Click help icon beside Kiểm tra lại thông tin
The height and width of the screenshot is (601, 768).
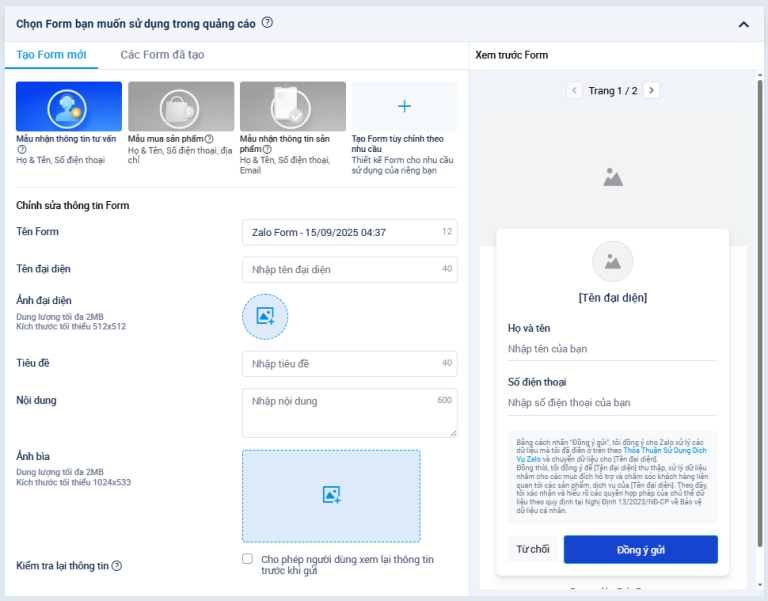coord(117,566)
